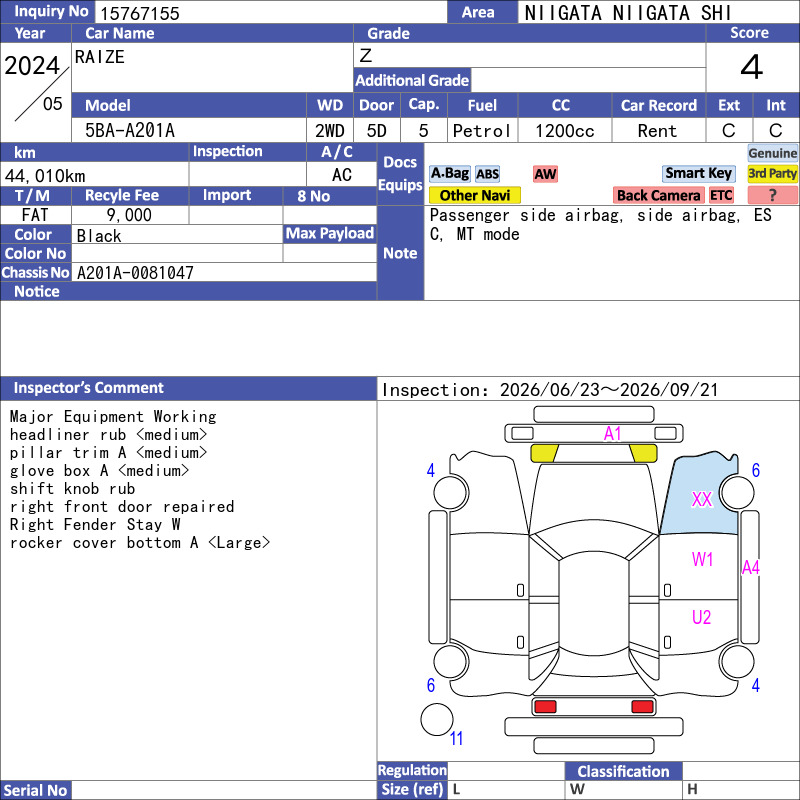Click the left yellow headlight on diagram

544,453
